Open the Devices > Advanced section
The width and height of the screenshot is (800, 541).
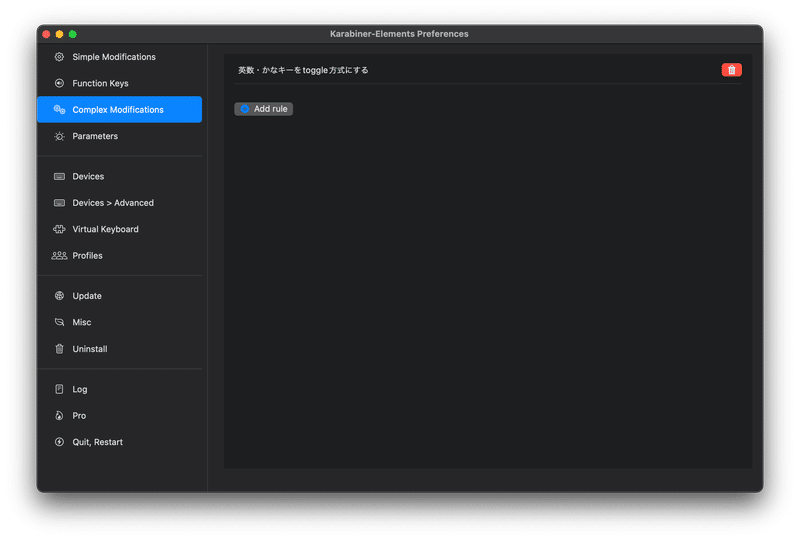pyautogui.click(x=119, y=203)
